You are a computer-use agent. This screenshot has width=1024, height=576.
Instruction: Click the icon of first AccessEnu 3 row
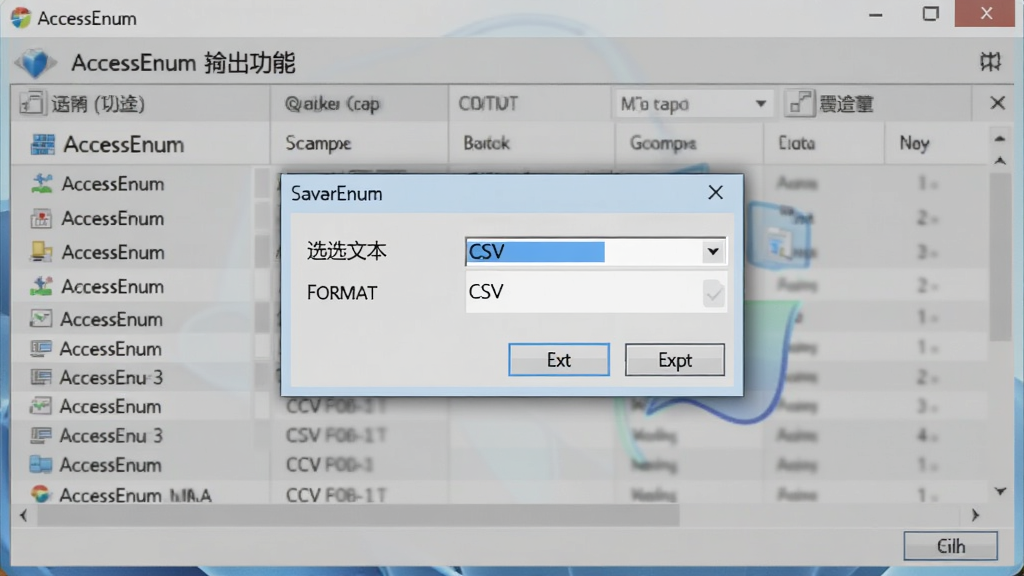[40, 377]
